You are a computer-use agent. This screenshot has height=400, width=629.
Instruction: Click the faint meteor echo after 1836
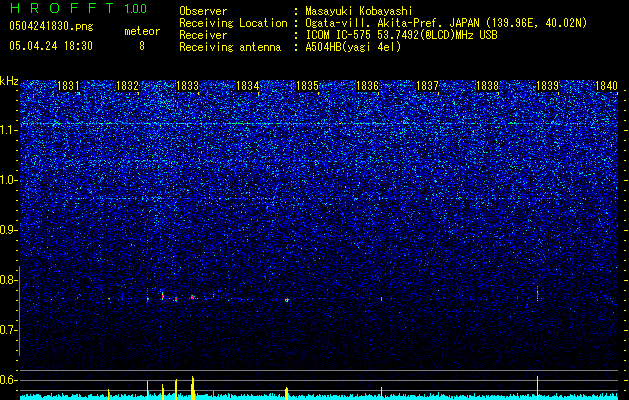pyautogui.click(x=381, y=299)
